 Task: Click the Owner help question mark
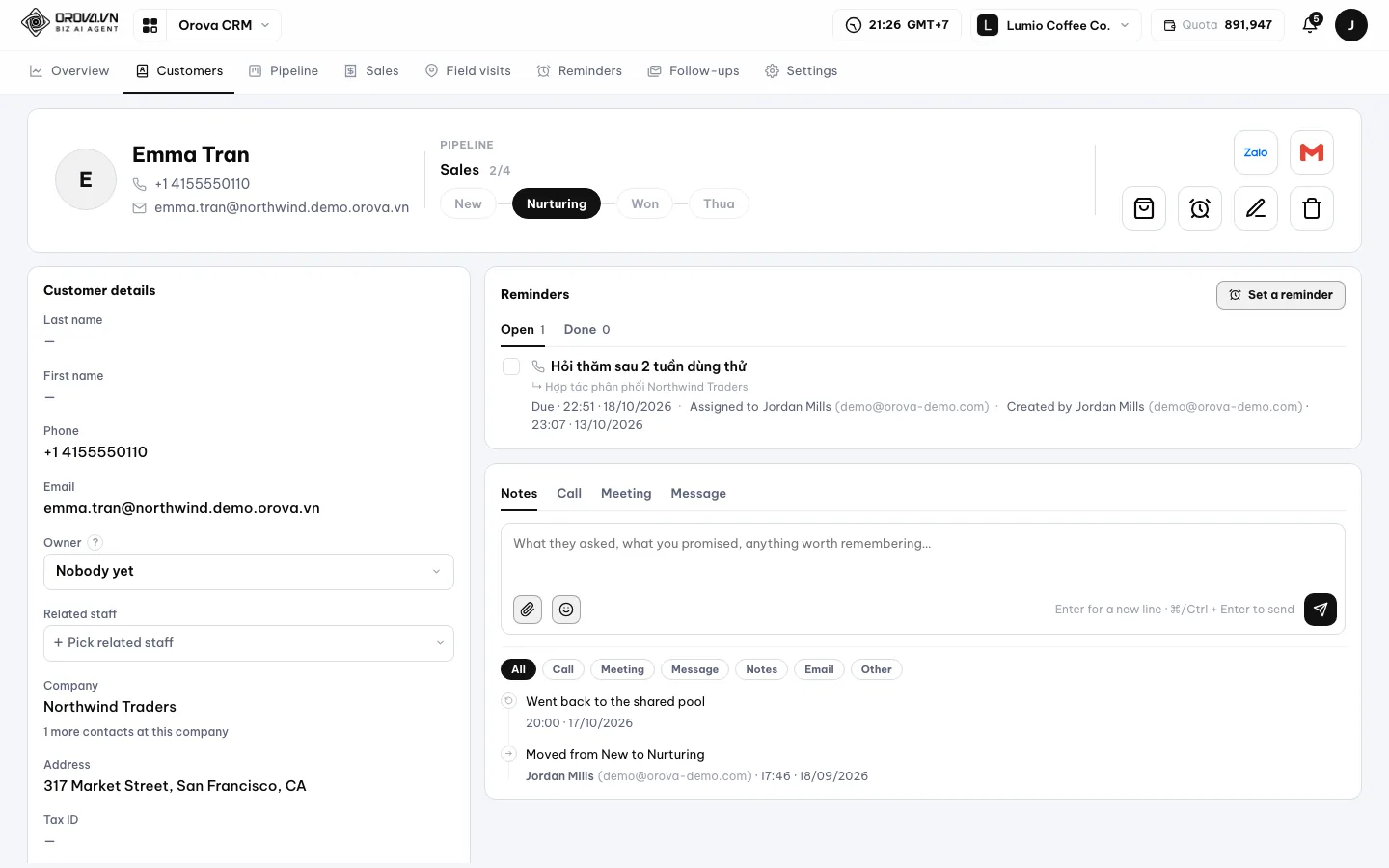[x=95, y=543]
